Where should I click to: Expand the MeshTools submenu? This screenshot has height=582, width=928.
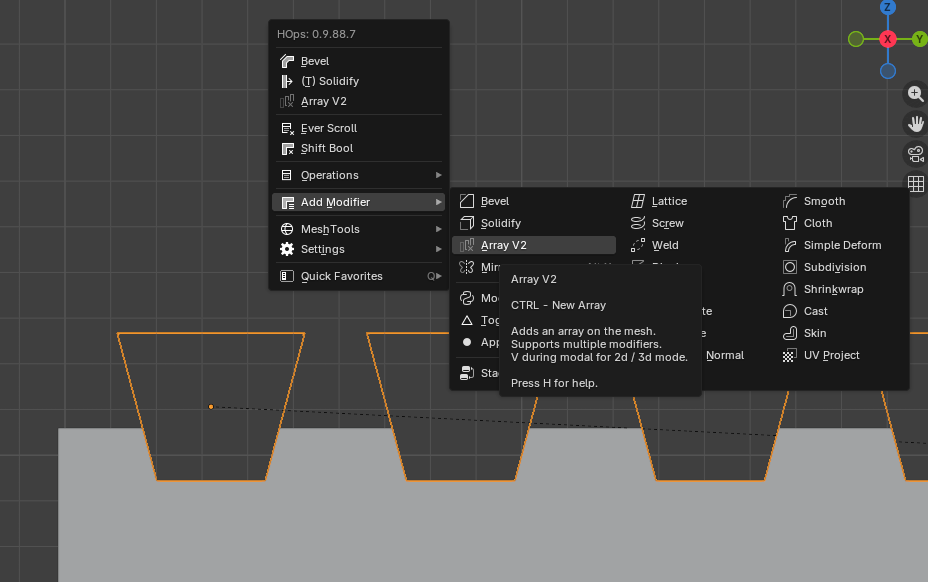tap(358, 229)
